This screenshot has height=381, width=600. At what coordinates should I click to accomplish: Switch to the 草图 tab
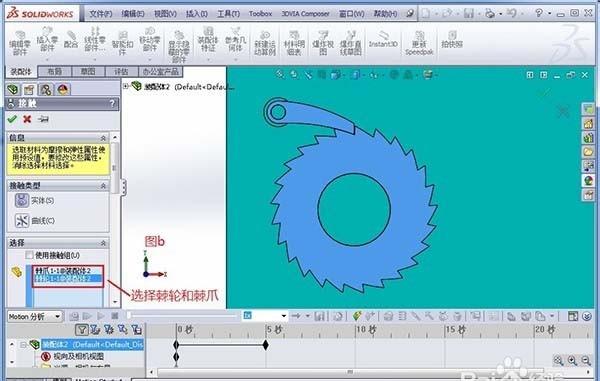pyautogui.click(x=88, y=72)
